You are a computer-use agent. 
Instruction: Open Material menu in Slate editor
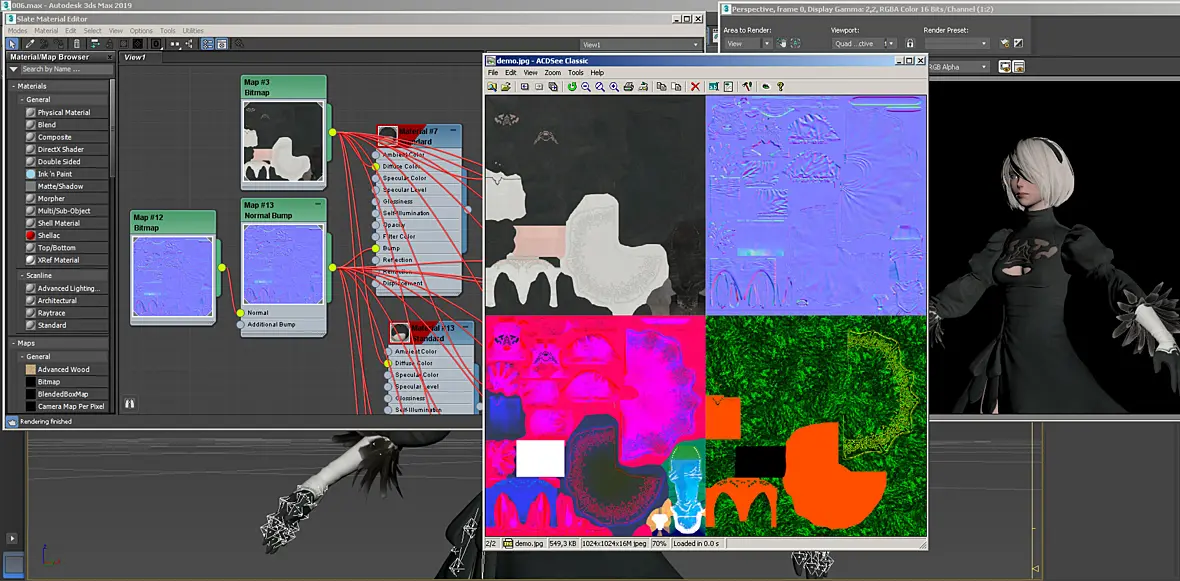46,31
